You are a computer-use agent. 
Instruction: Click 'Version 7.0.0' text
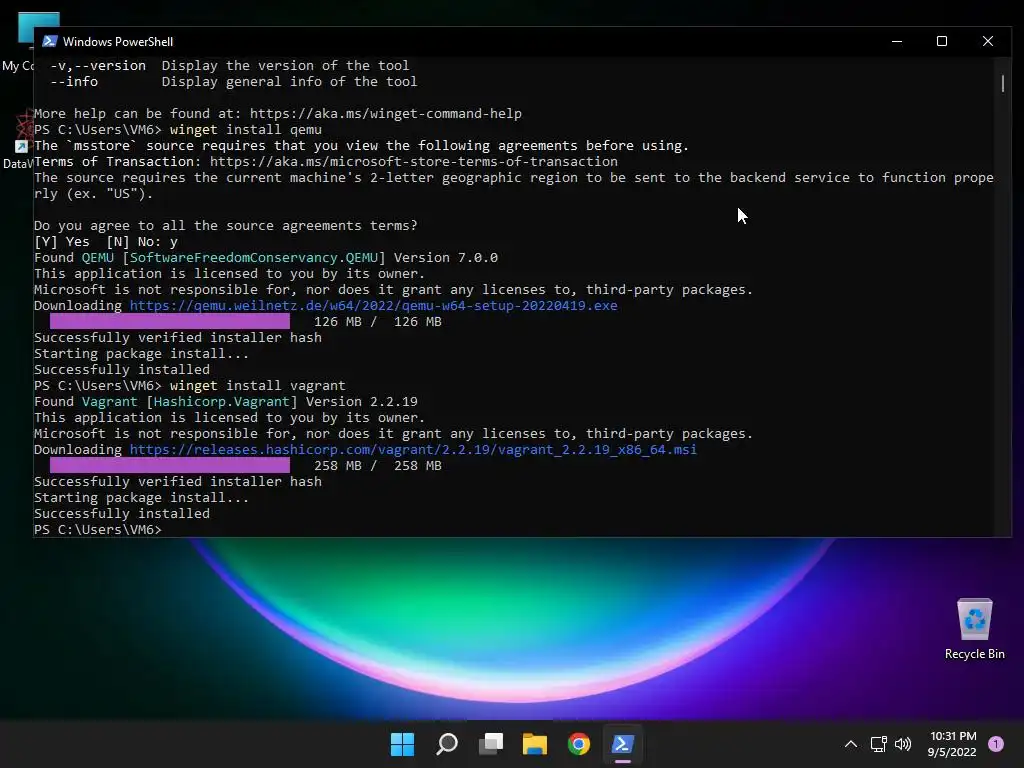[x=445, y=257]
